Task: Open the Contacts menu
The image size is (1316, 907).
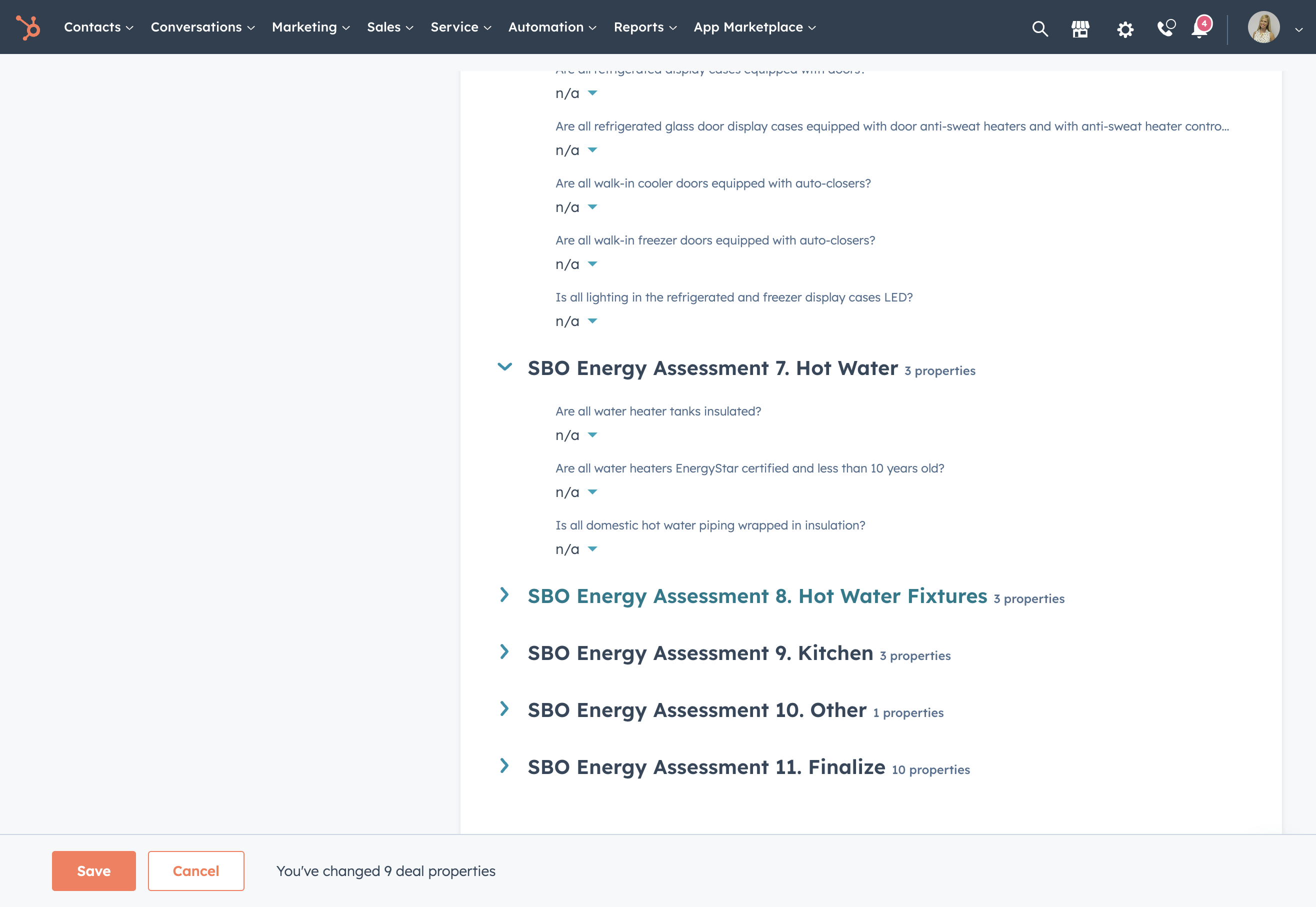Action: [x=98, y=27]
